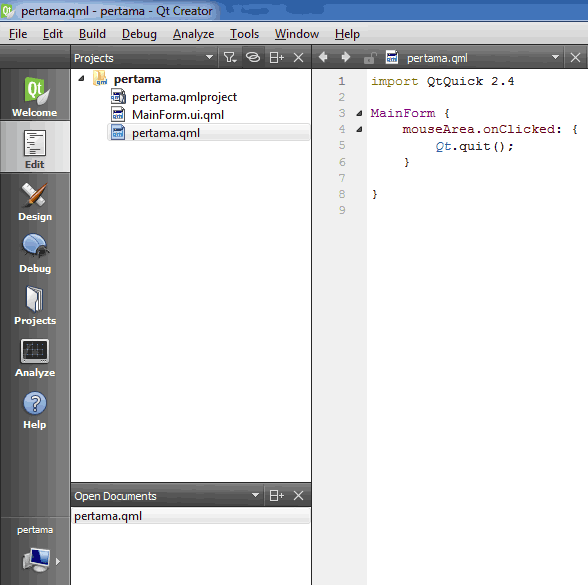
Task: Click mouseArea.onClicked text in code editor
Action: (479, 129)
